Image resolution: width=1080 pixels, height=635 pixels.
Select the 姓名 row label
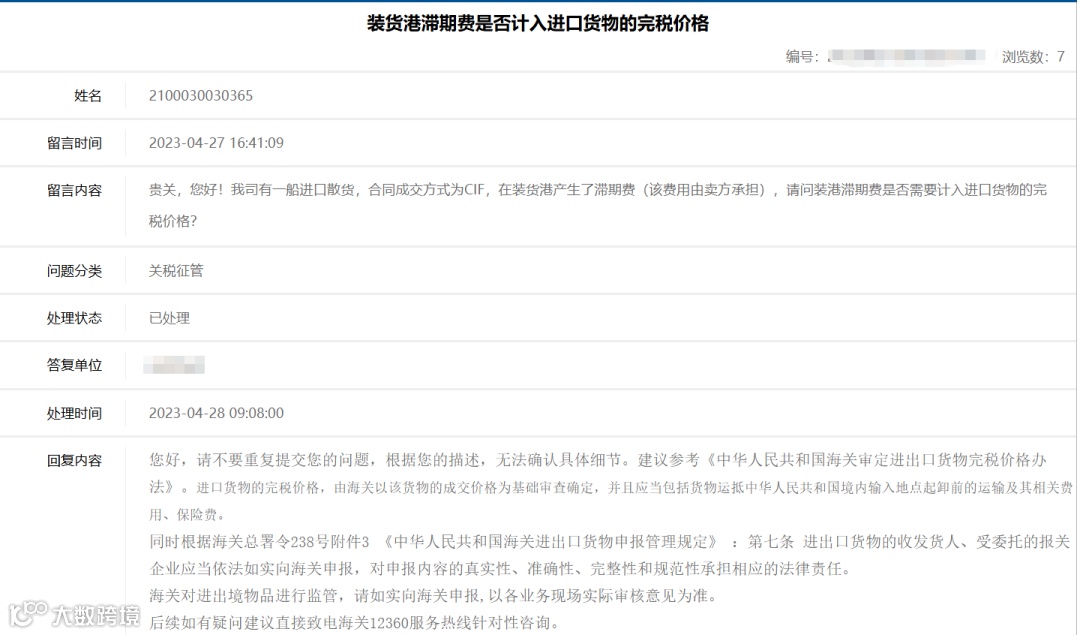pos(88,96)
